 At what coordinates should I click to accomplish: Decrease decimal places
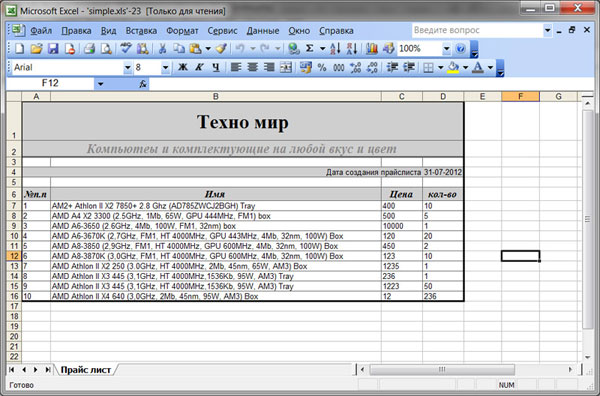coord(372,68)
